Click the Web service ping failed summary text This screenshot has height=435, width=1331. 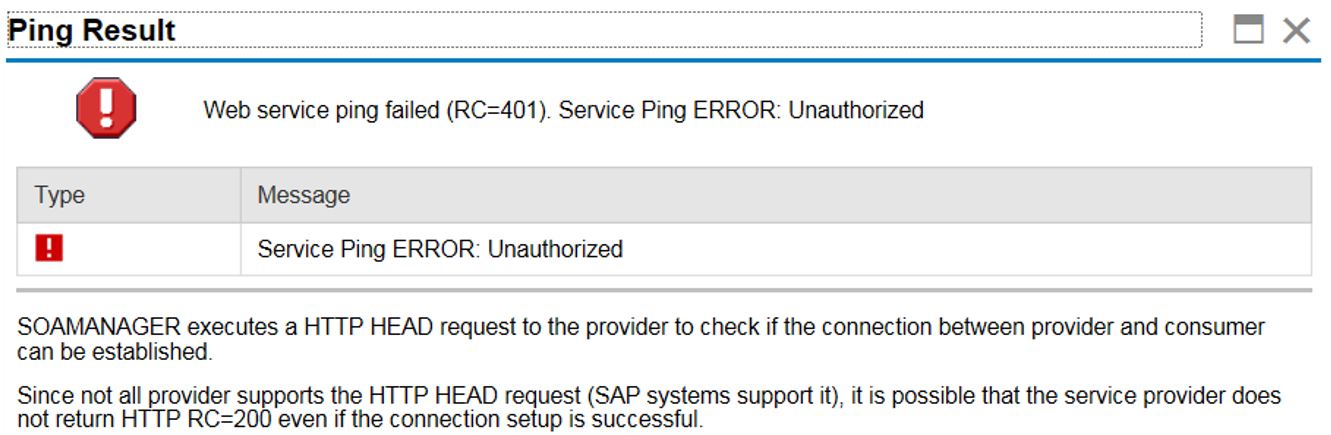[x=563, y=110]
